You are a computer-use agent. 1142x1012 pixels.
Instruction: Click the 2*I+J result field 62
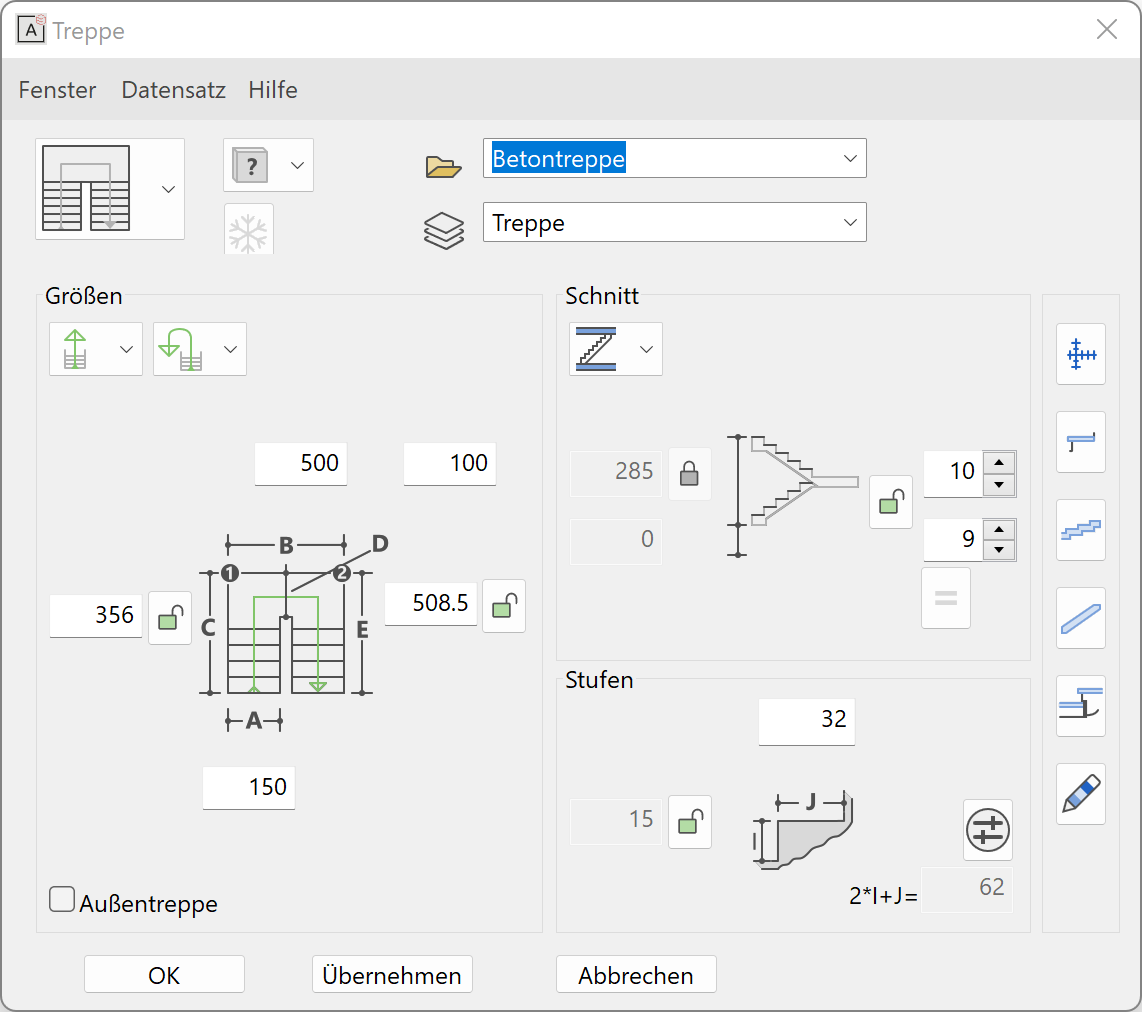[x=966, y=889]
